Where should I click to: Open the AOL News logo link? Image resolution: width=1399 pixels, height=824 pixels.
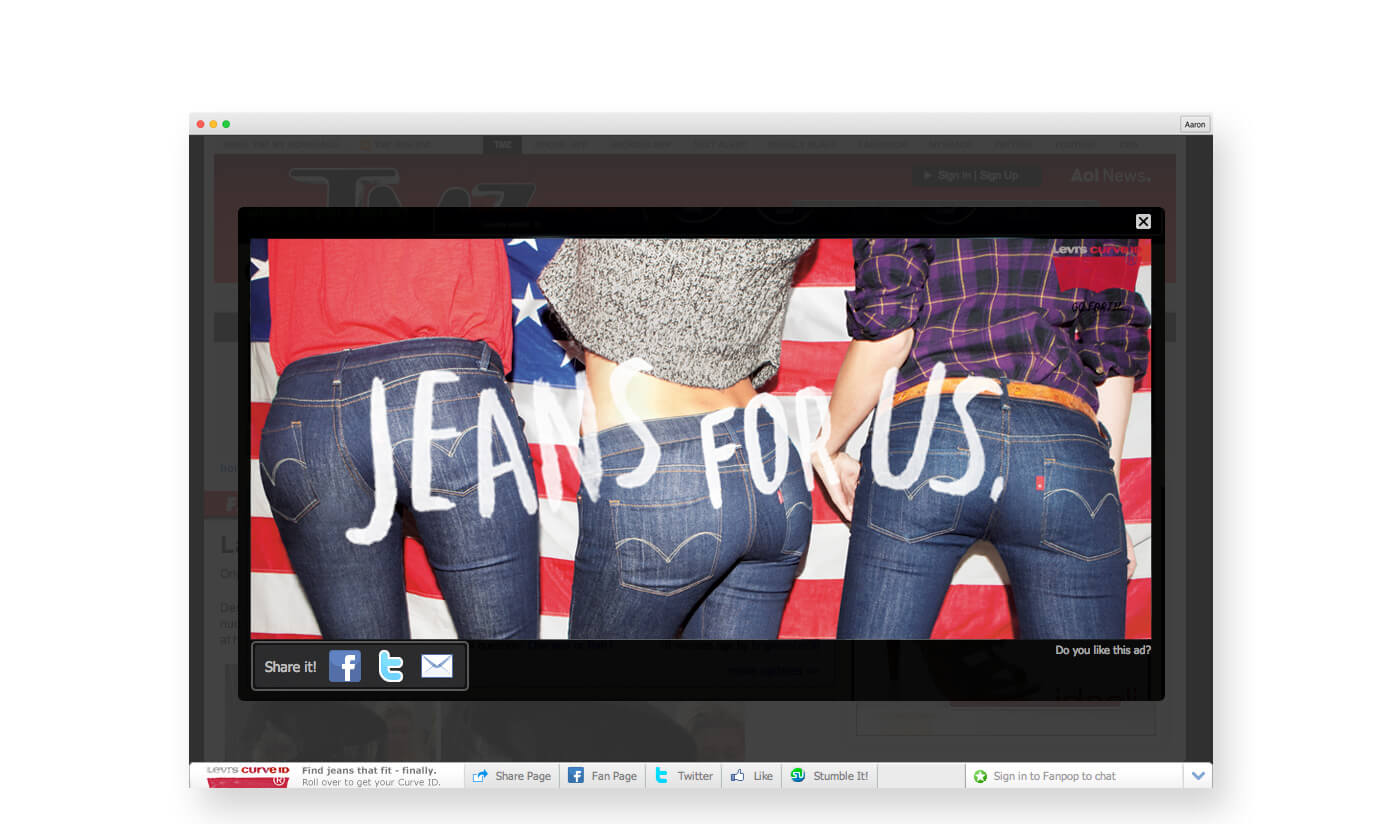click(x=1110, y=176)
